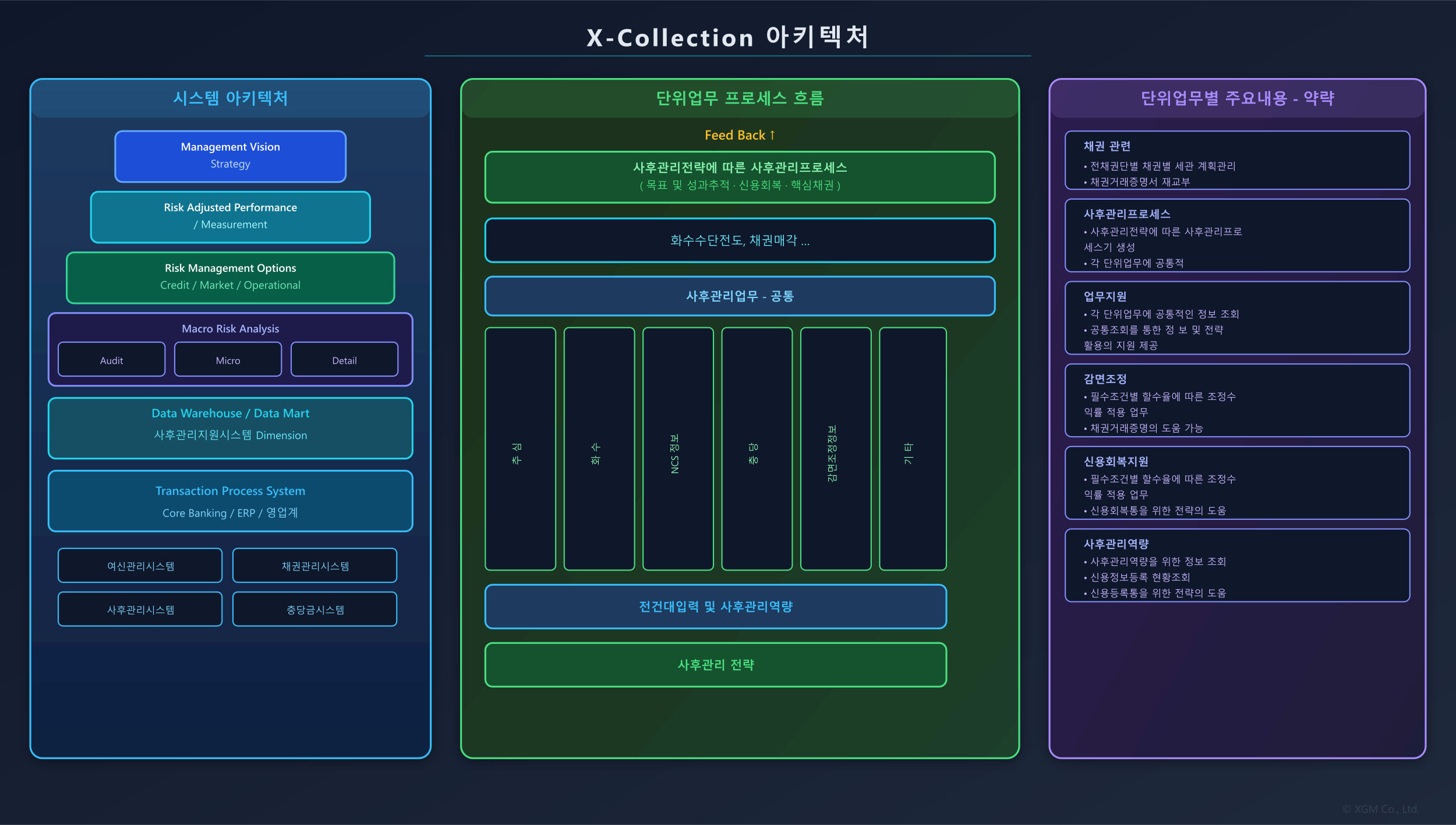Click the 전건대입력 및 사후관리역량 bar
The image size is (1456, 825).
click(x=715, y=606)
